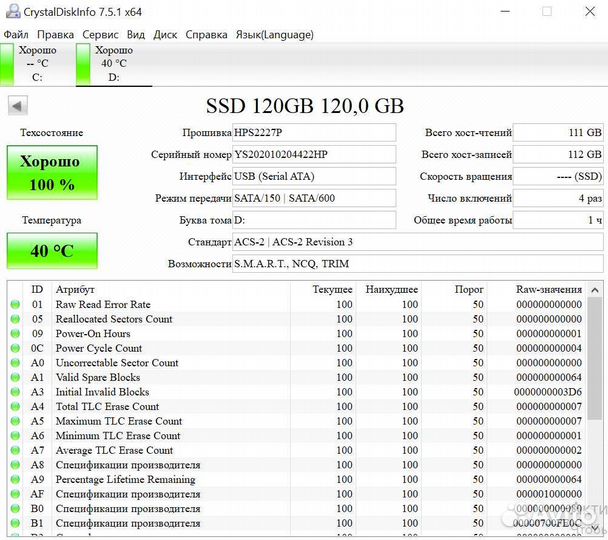This screenshot has width=608, height=540.
Task: Click the total working time value 1 ч
Action: [x=558, y=220]
